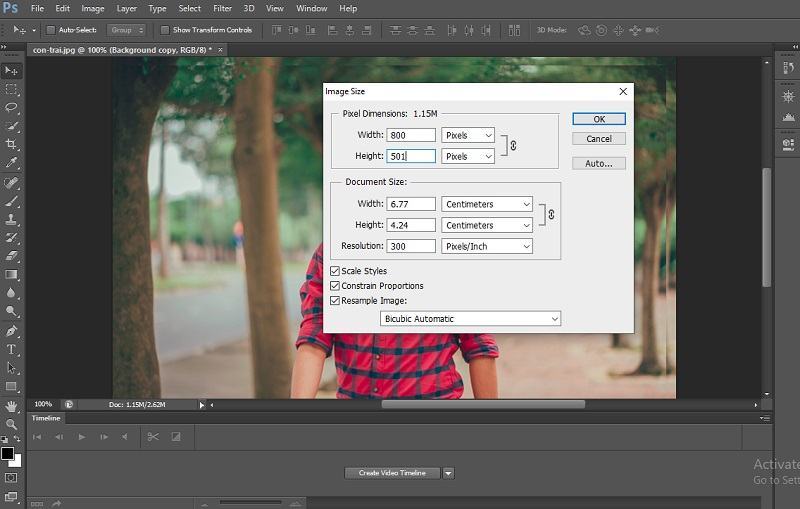Open the Group dropdown in options bar
The height and width of the screenshot is (509, 800).
[x=126, y=30]
